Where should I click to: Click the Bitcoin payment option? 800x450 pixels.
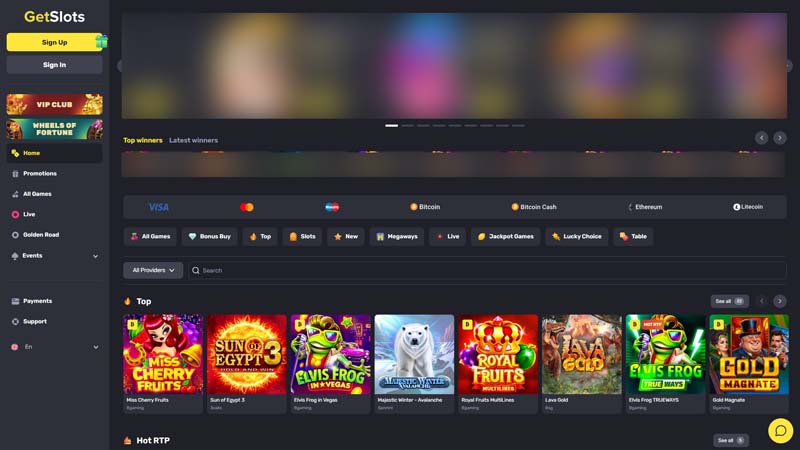click(425, 207)
